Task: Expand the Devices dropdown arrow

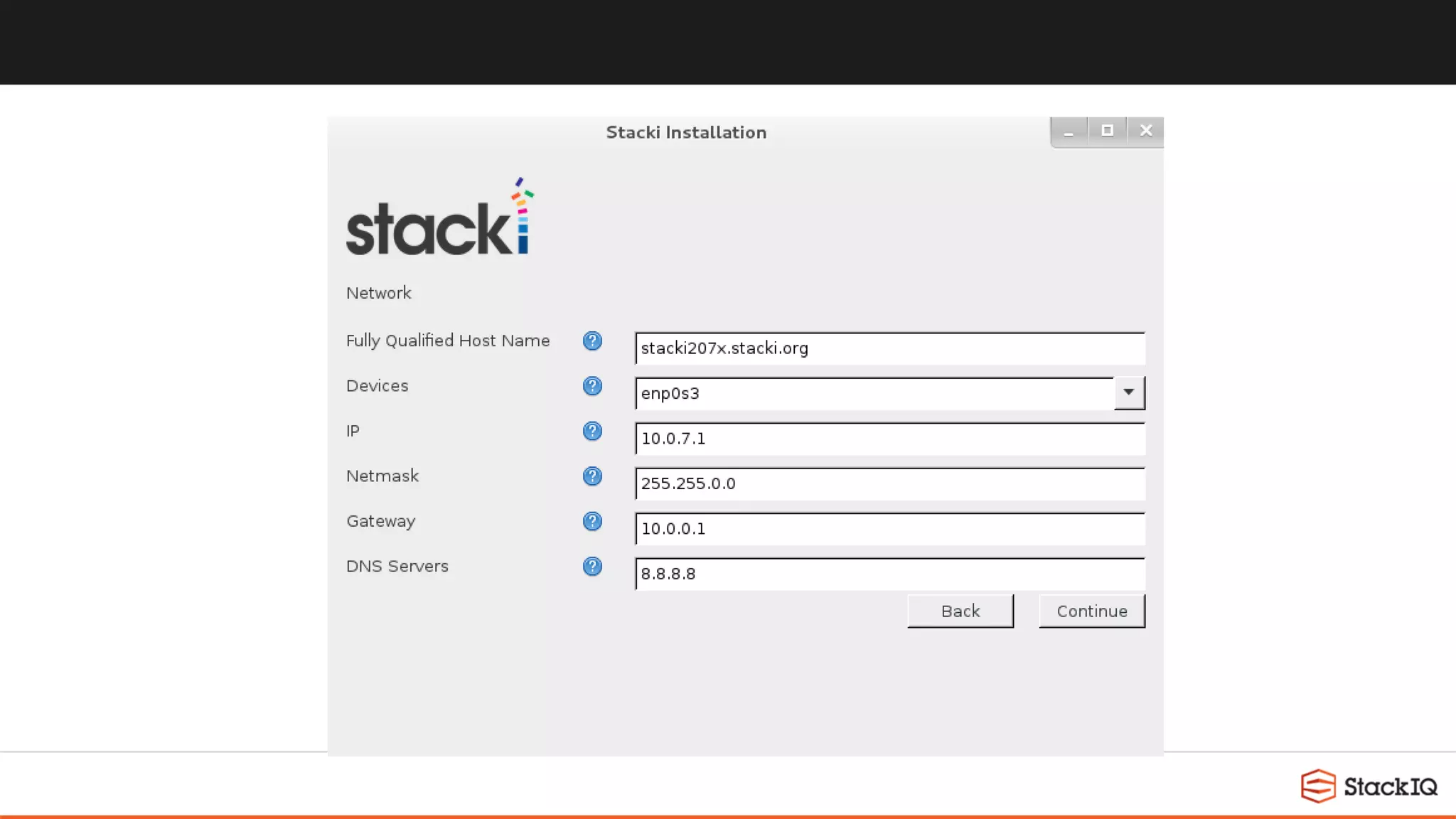Action: (1128, 392)
